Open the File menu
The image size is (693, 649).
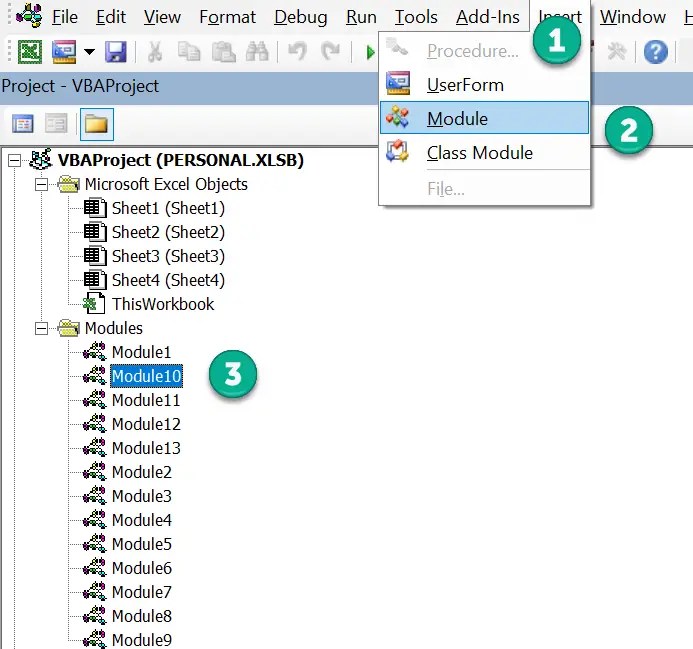65,17
